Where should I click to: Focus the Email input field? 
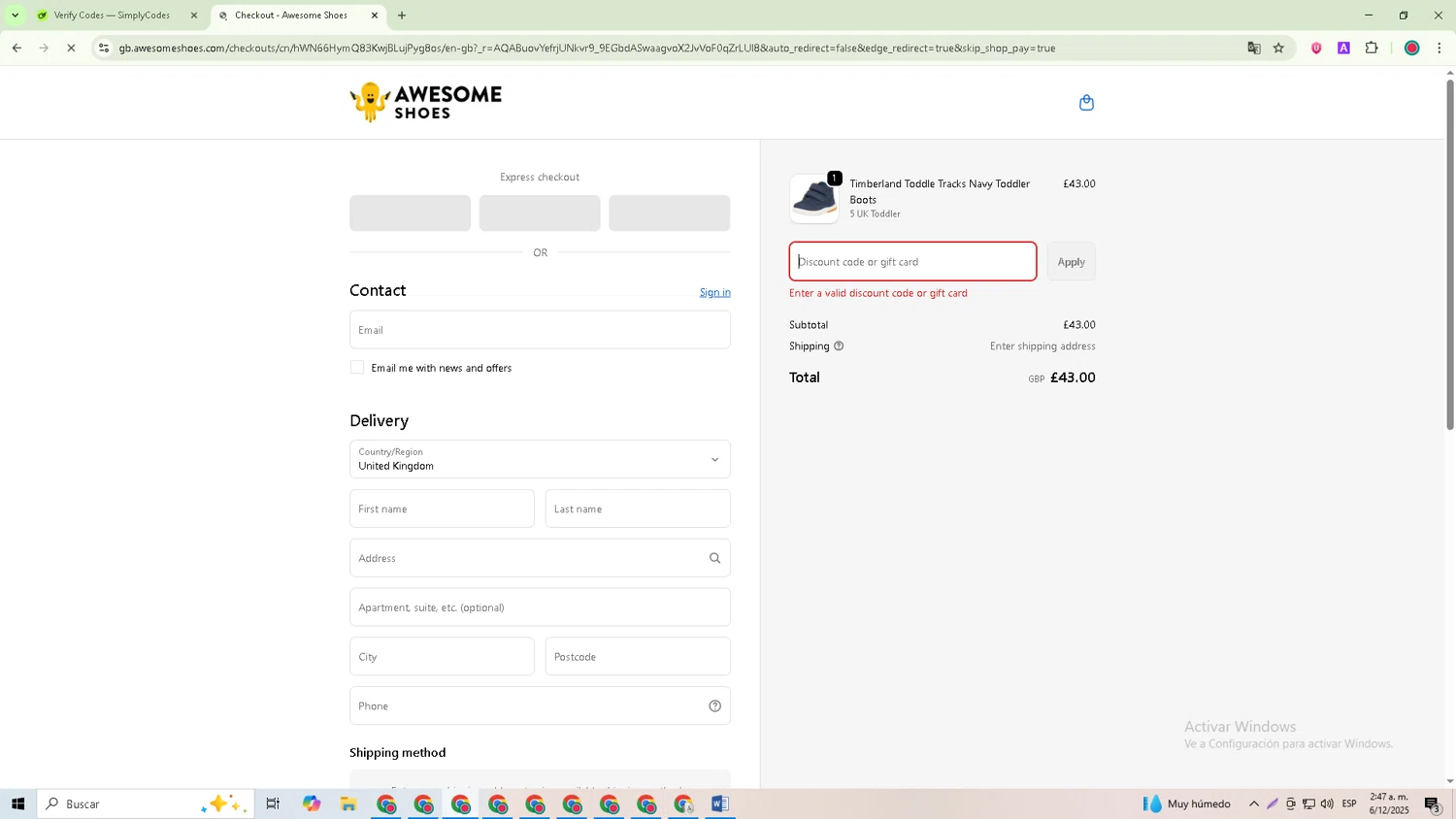tap(540, 330)
